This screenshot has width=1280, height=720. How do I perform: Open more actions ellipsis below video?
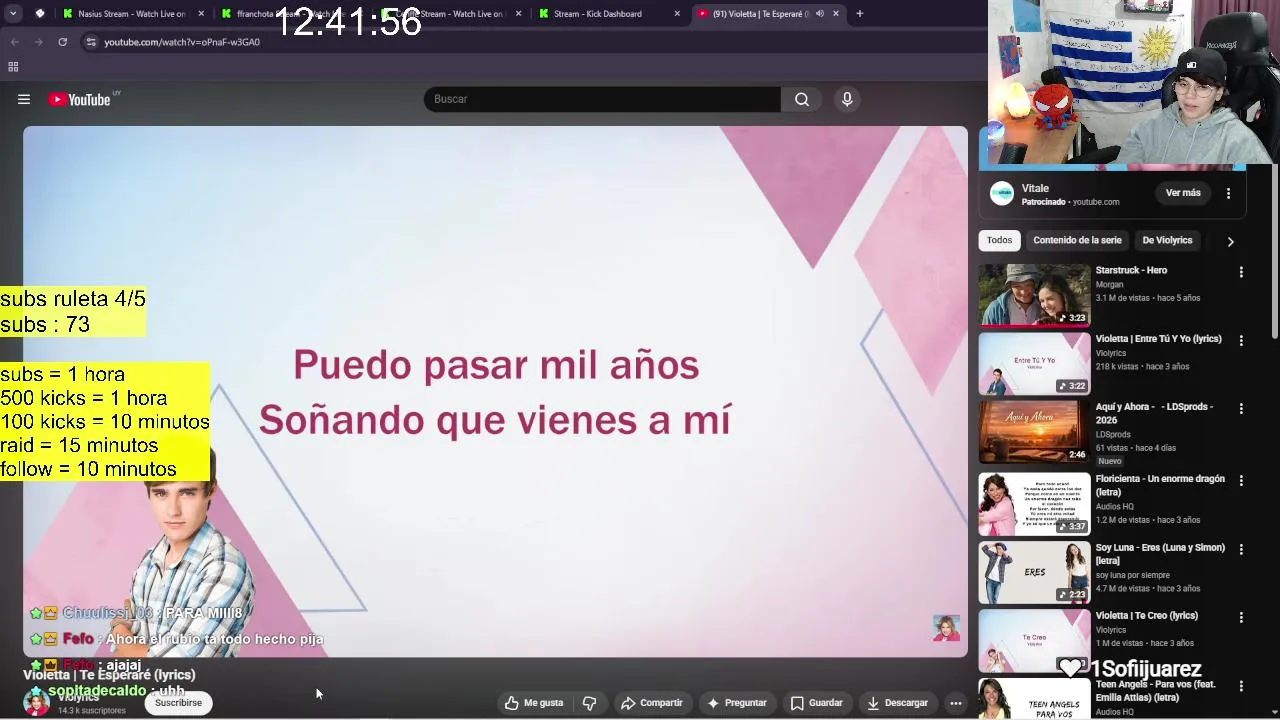pyautogui.click(x=956, y=703)
